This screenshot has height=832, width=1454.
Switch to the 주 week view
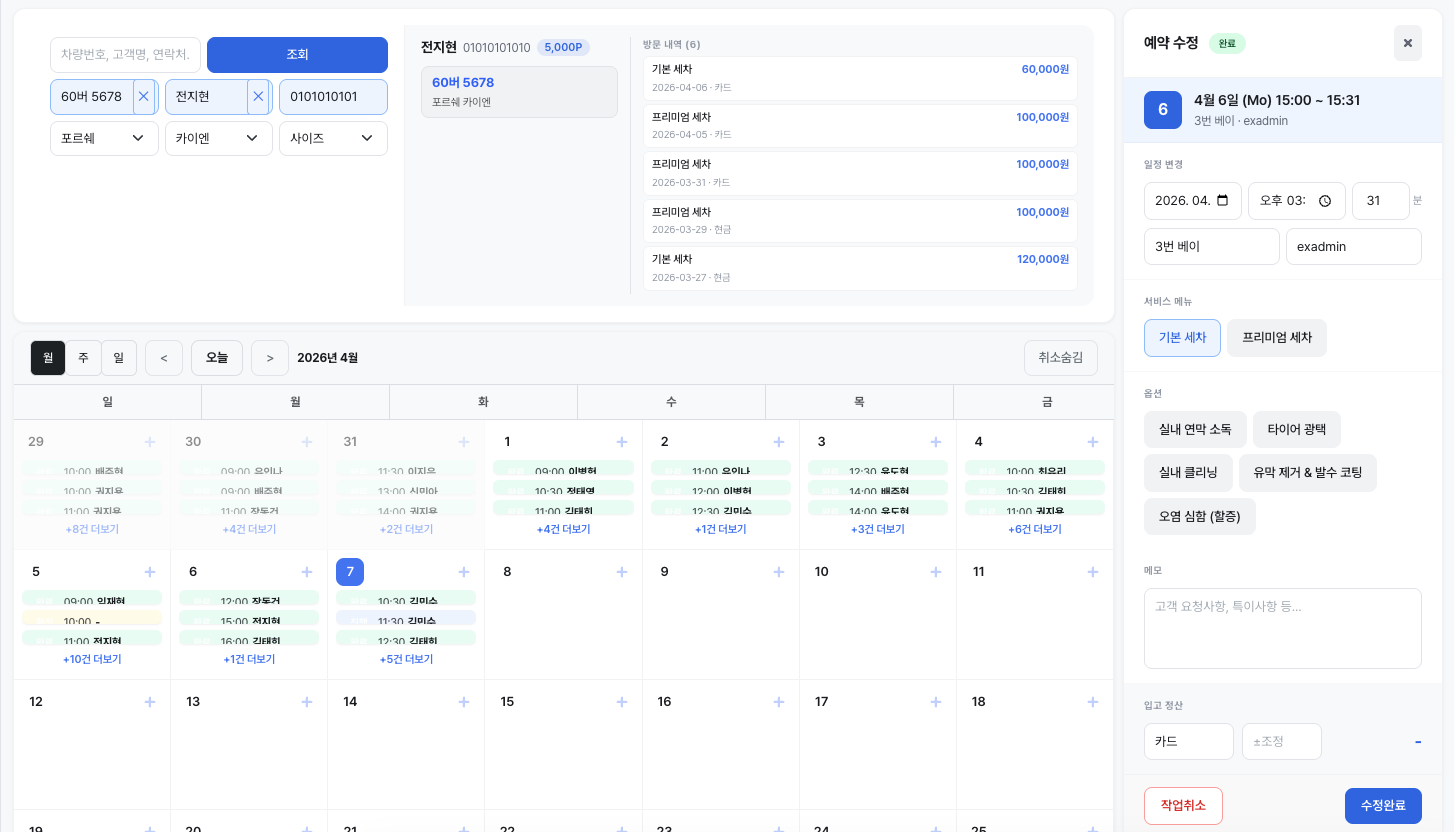point(83,358)
